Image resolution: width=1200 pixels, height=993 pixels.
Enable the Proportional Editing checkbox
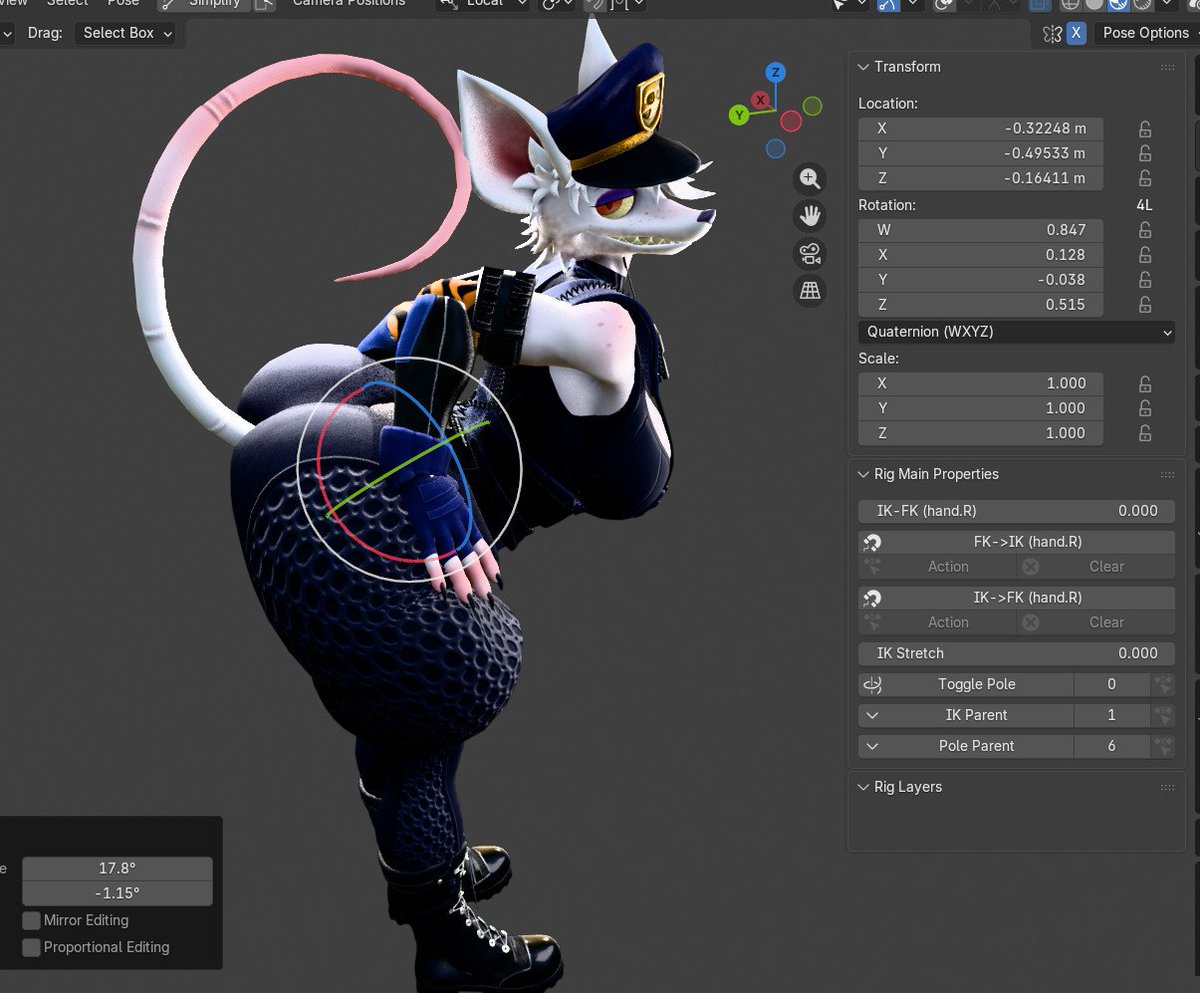(x=32, y=947)
